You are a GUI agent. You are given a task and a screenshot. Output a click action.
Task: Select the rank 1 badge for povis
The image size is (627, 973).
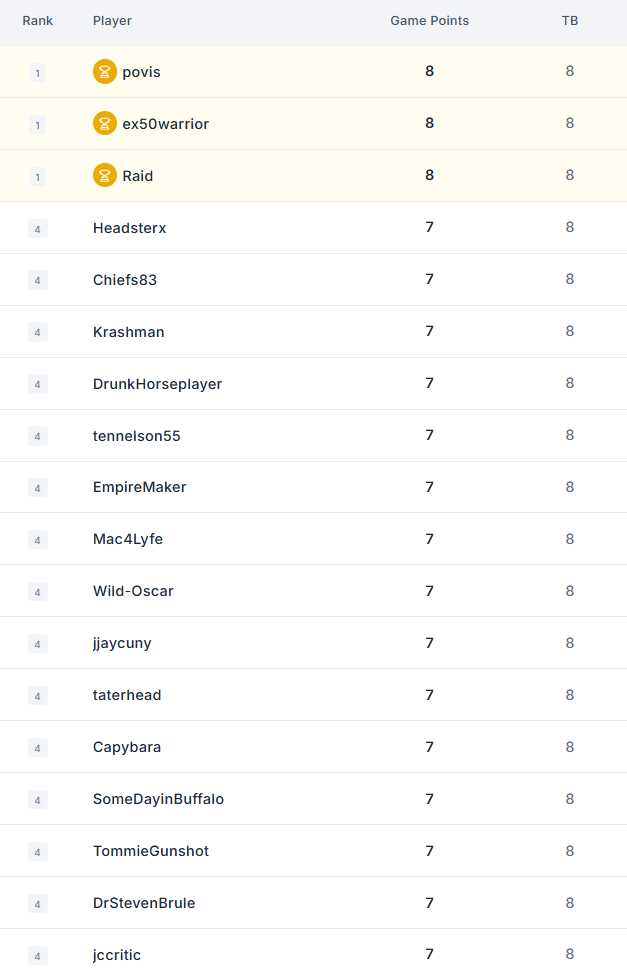[37, 73]
